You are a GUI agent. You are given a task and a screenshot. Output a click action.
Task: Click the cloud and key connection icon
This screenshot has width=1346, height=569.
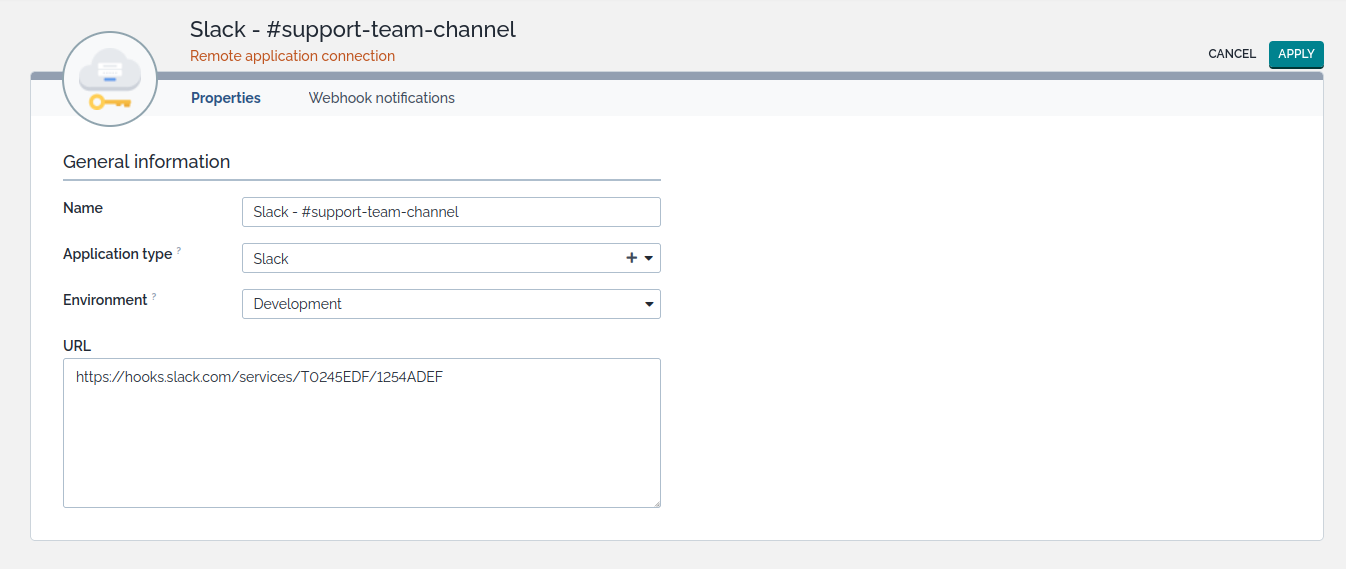click(x=110, y=79)
